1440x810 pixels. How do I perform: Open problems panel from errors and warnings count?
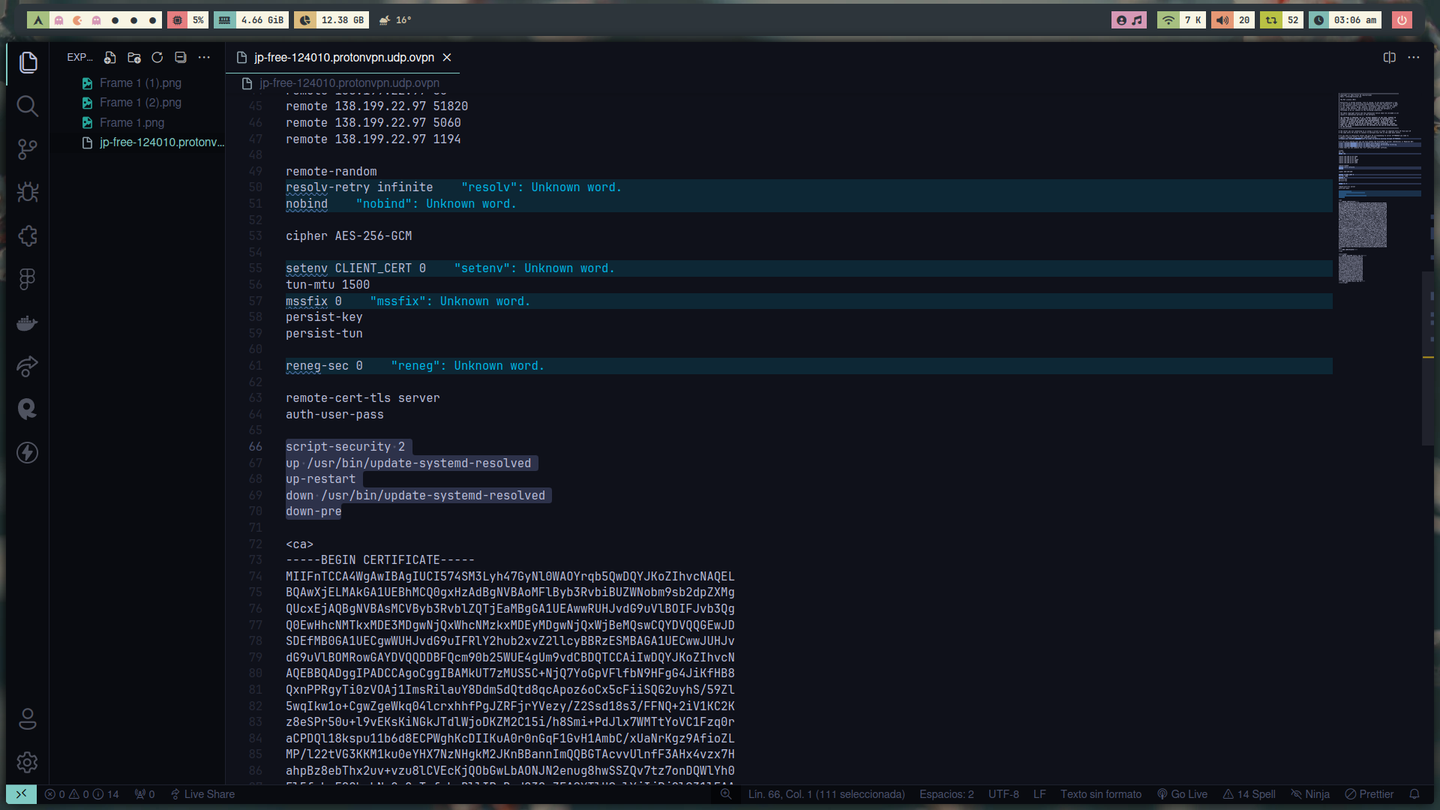(82, 794)
